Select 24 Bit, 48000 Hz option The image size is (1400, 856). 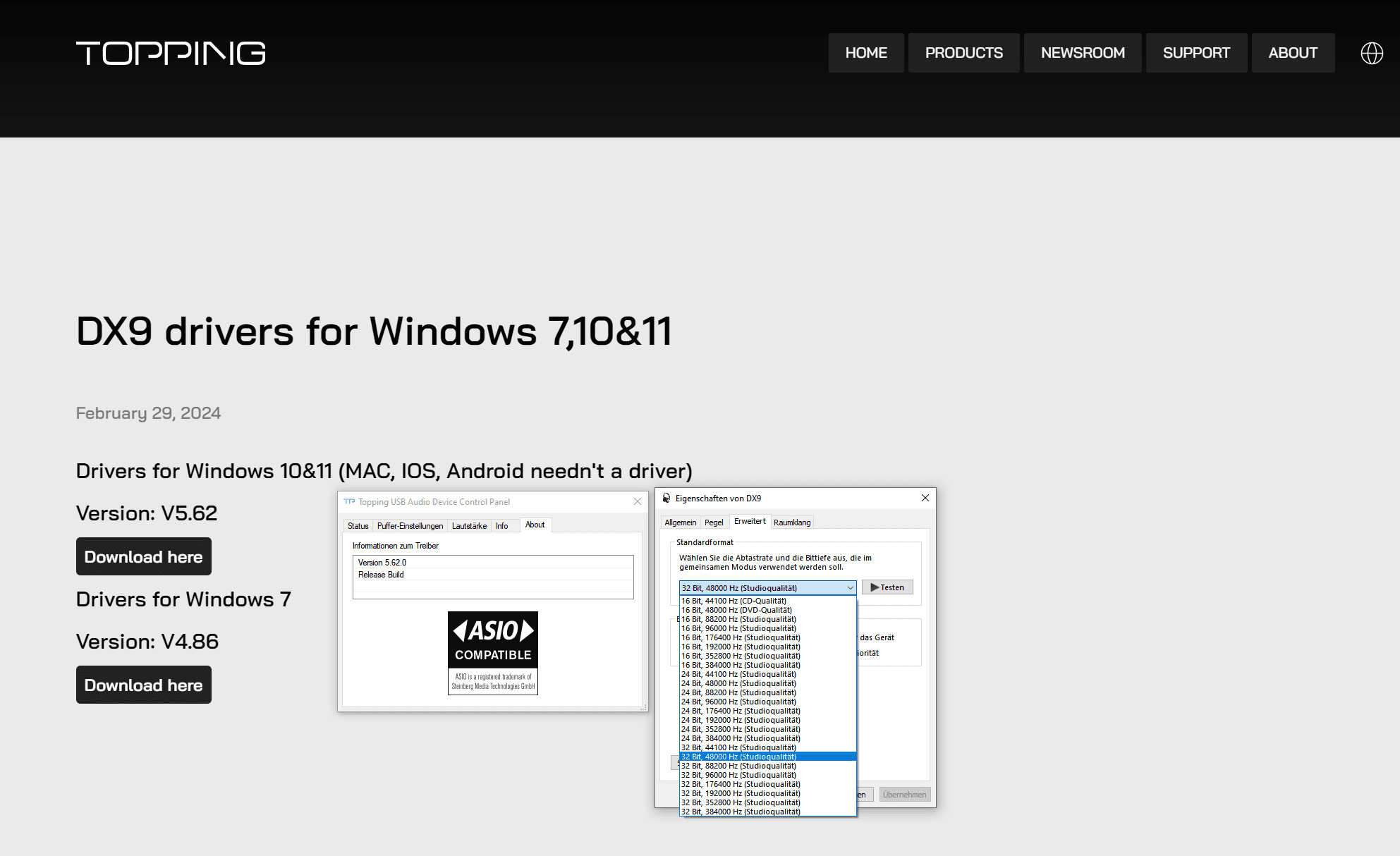767,683
